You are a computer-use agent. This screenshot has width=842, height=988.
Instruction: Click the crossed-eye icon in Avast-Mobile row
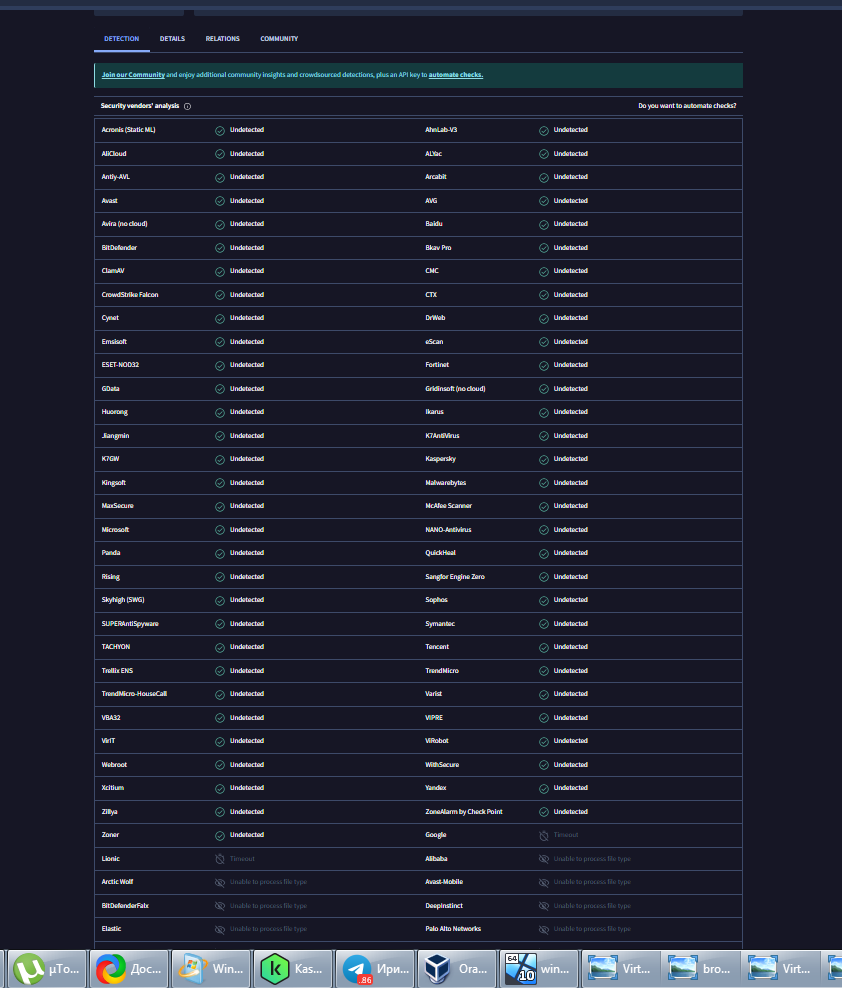544,883
